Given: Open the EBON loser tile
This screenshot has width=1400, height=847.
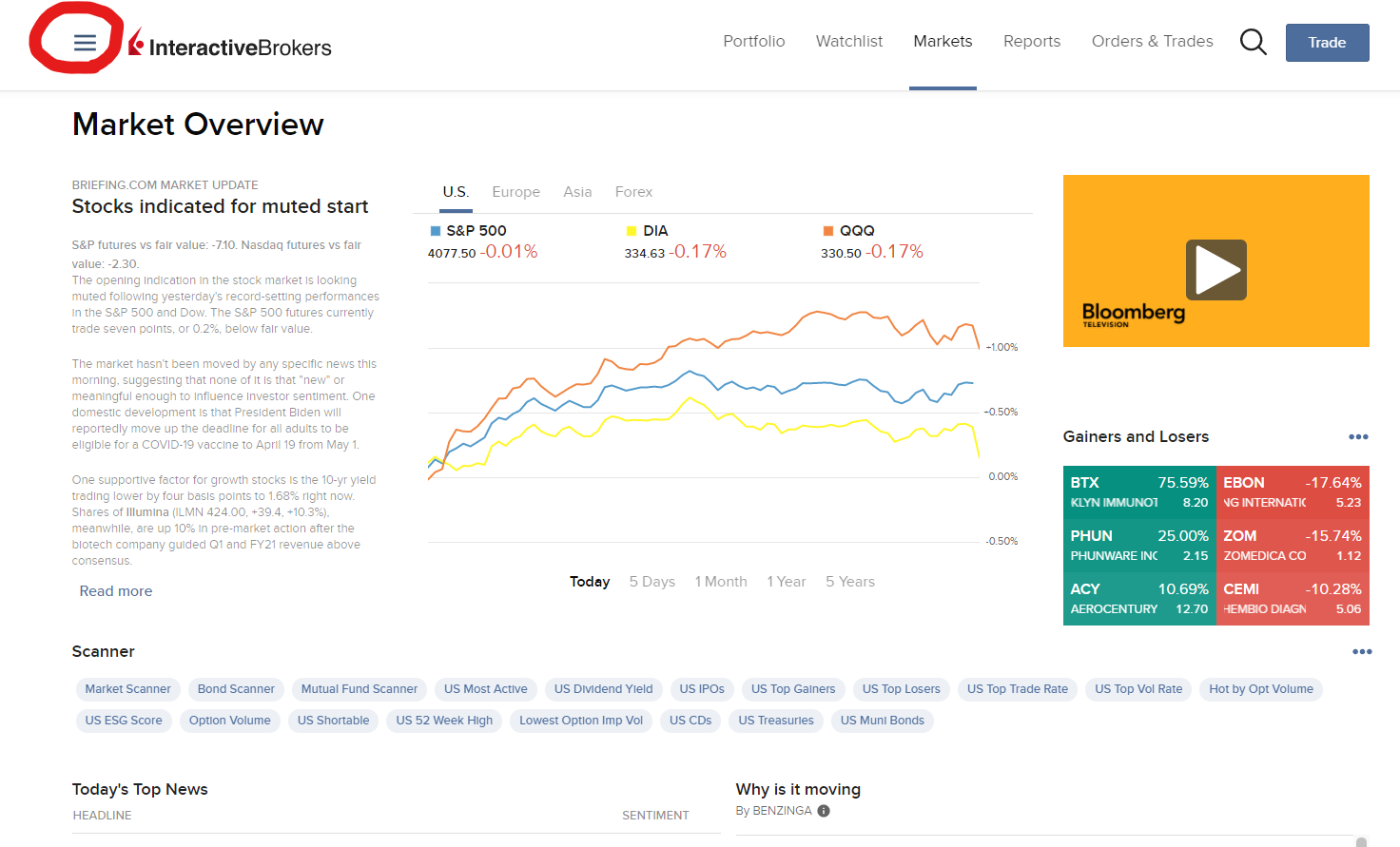Looking at the screenshot, I should click(1293, 492).
